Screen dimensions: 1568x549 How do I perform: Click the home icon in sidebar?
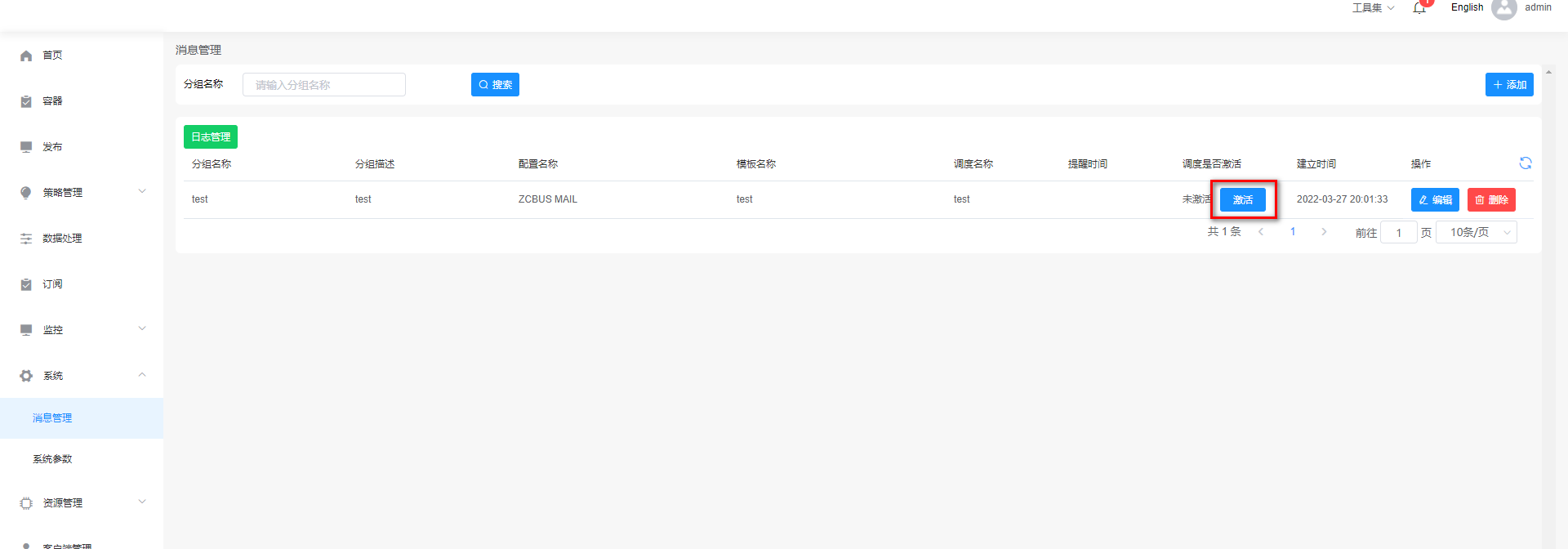coord(26,56)
